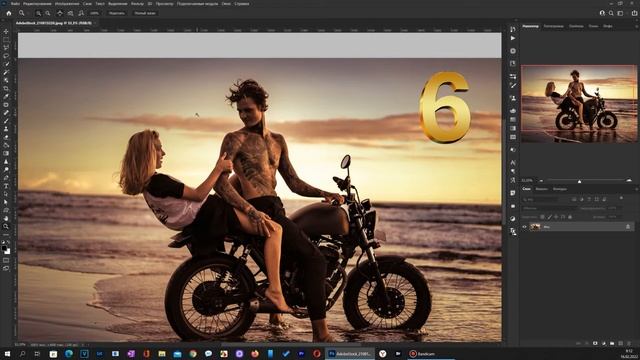Screen dimensions: 640x360
Task: Select the Zoom tool in the toolbox
Action: 6,227
